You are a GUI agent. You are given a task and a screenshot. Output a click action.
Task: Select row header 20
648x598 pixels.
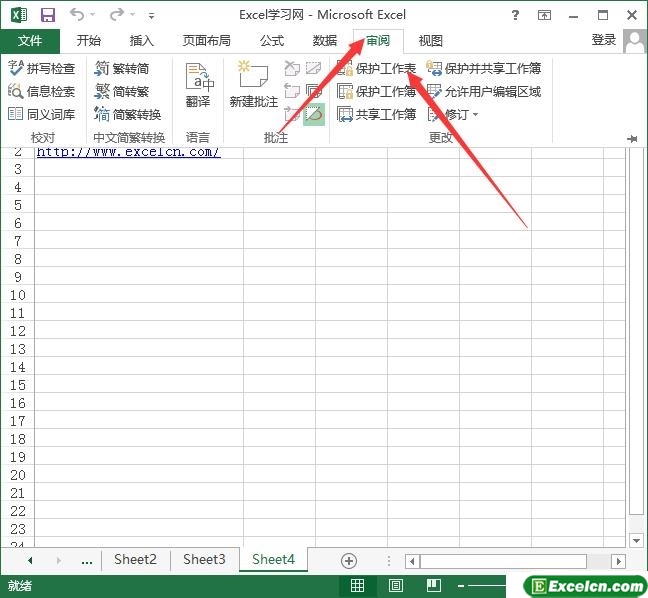pyautogui.click(x=18, y=475)
